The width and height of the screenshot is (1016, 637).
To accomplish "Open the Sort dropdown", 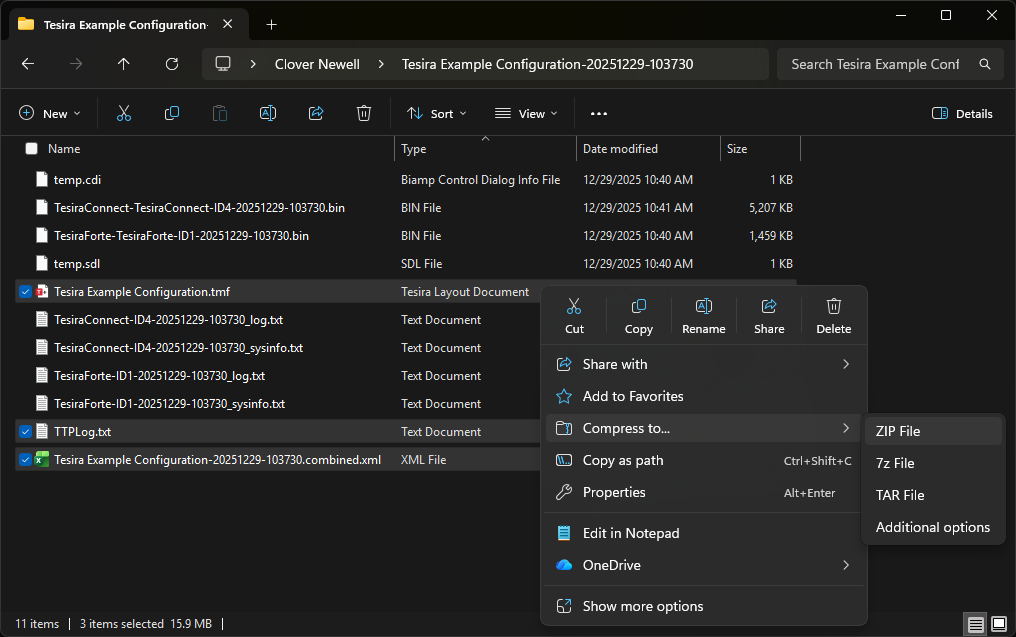I will 436,113.
